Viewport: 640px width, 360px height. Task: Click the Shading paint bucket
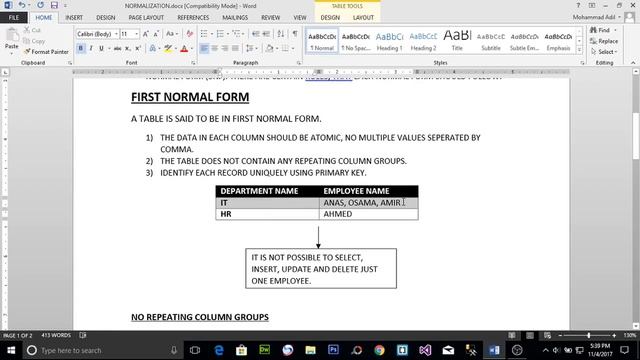[269, 49]
